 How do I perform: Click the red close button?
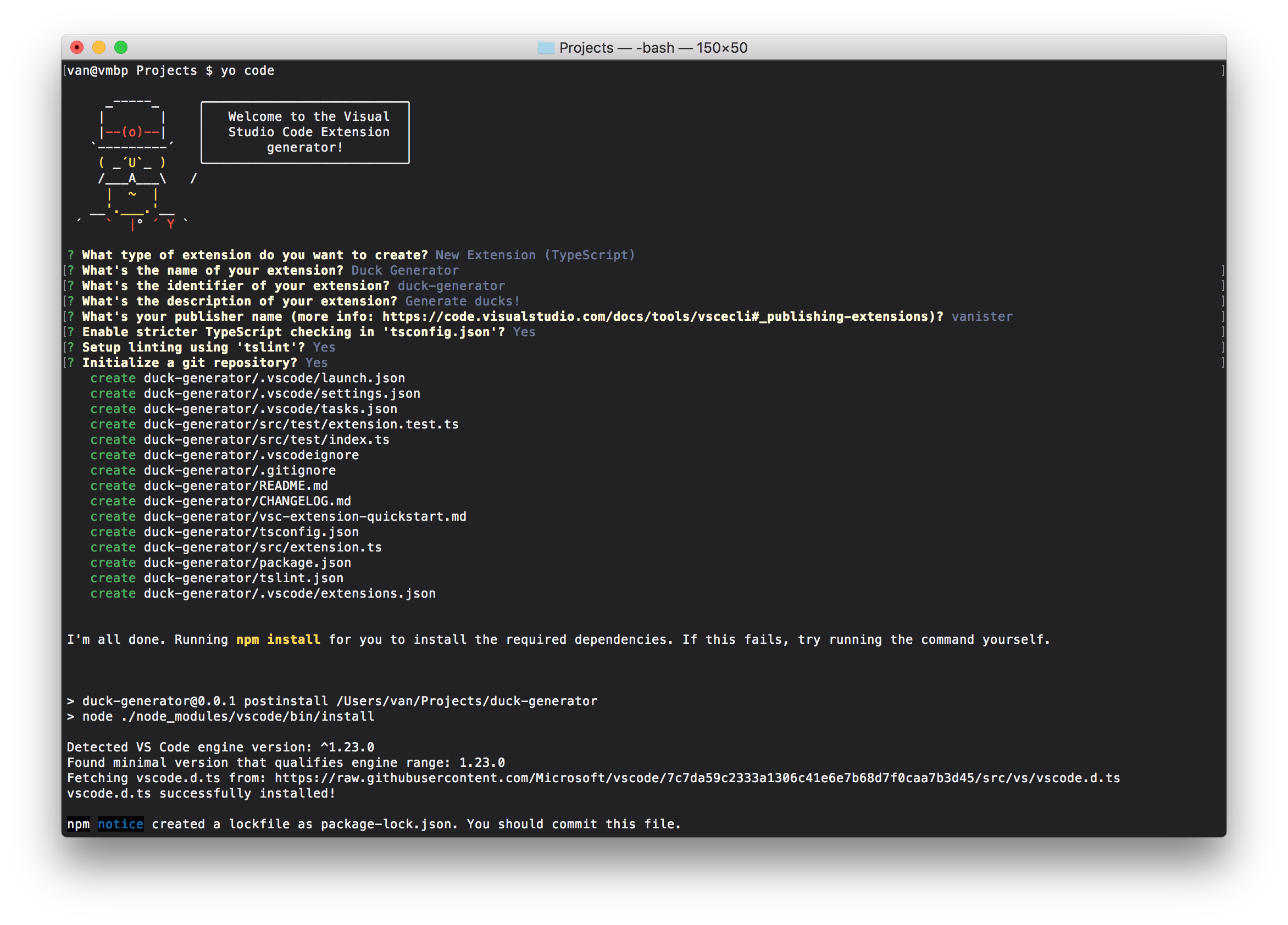tap(77, 48)
